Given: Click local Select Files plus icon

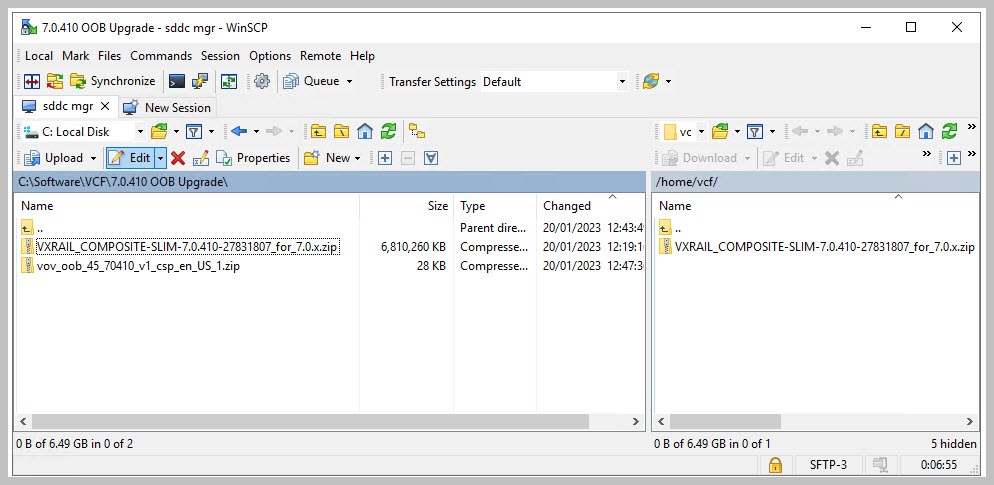Looking at the screenshot, I should [x=384, y=158].
